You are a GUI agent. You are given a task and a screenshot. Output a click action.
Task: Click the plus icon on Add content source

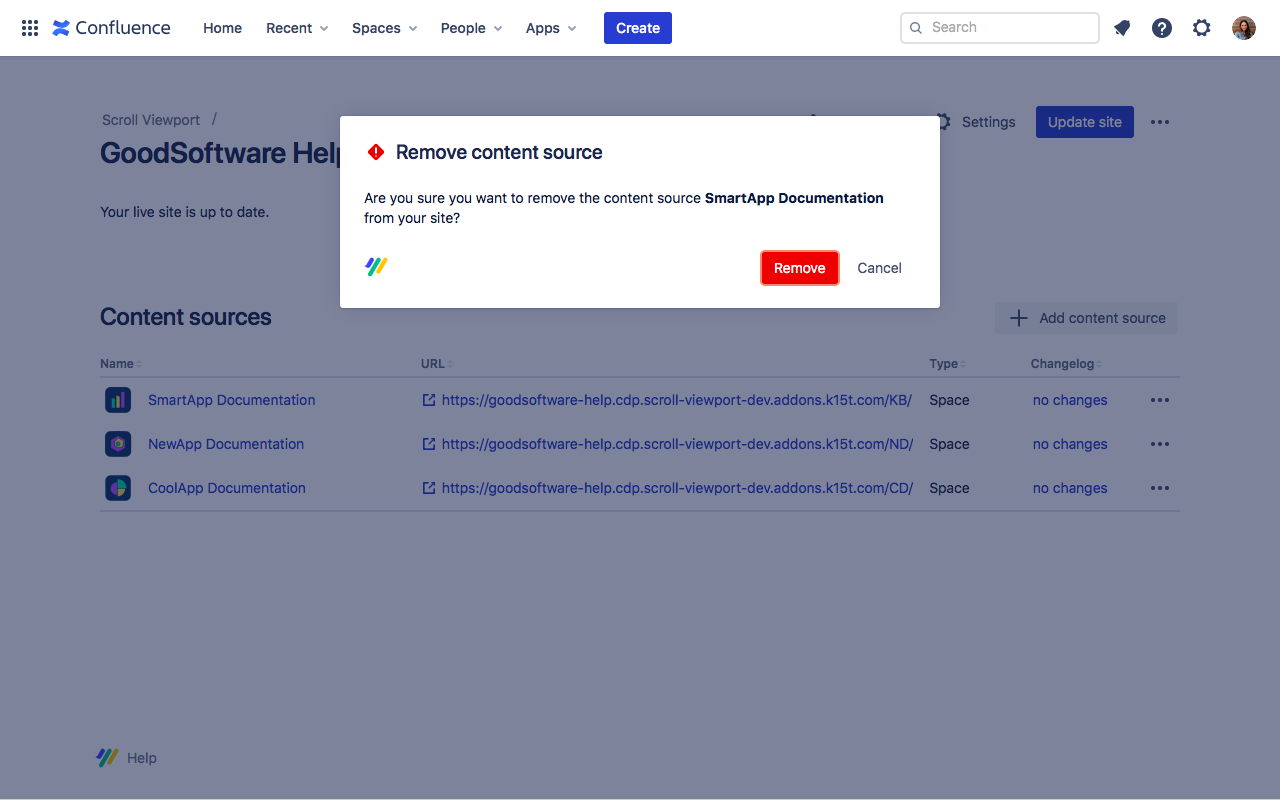tap(1018, 318)
